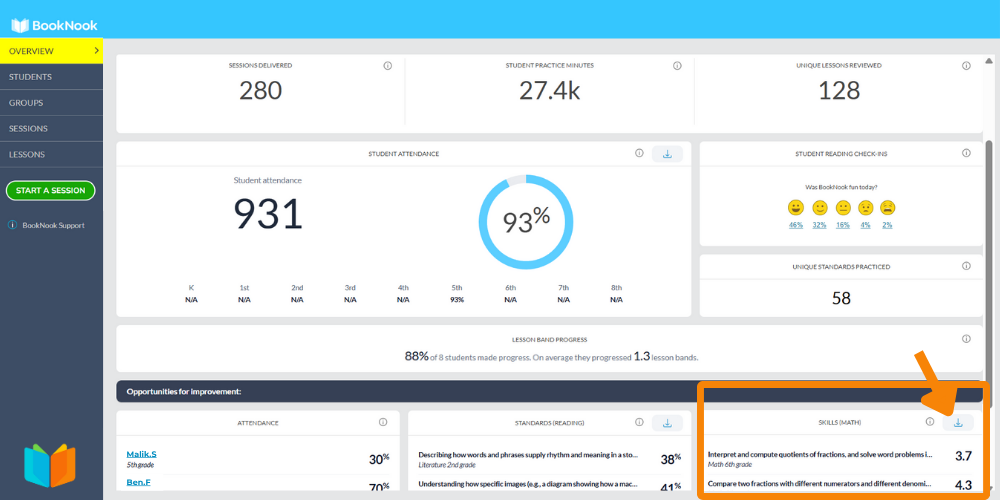
Task: Open the Student Attendance info icon
Action: pos(639,153)
